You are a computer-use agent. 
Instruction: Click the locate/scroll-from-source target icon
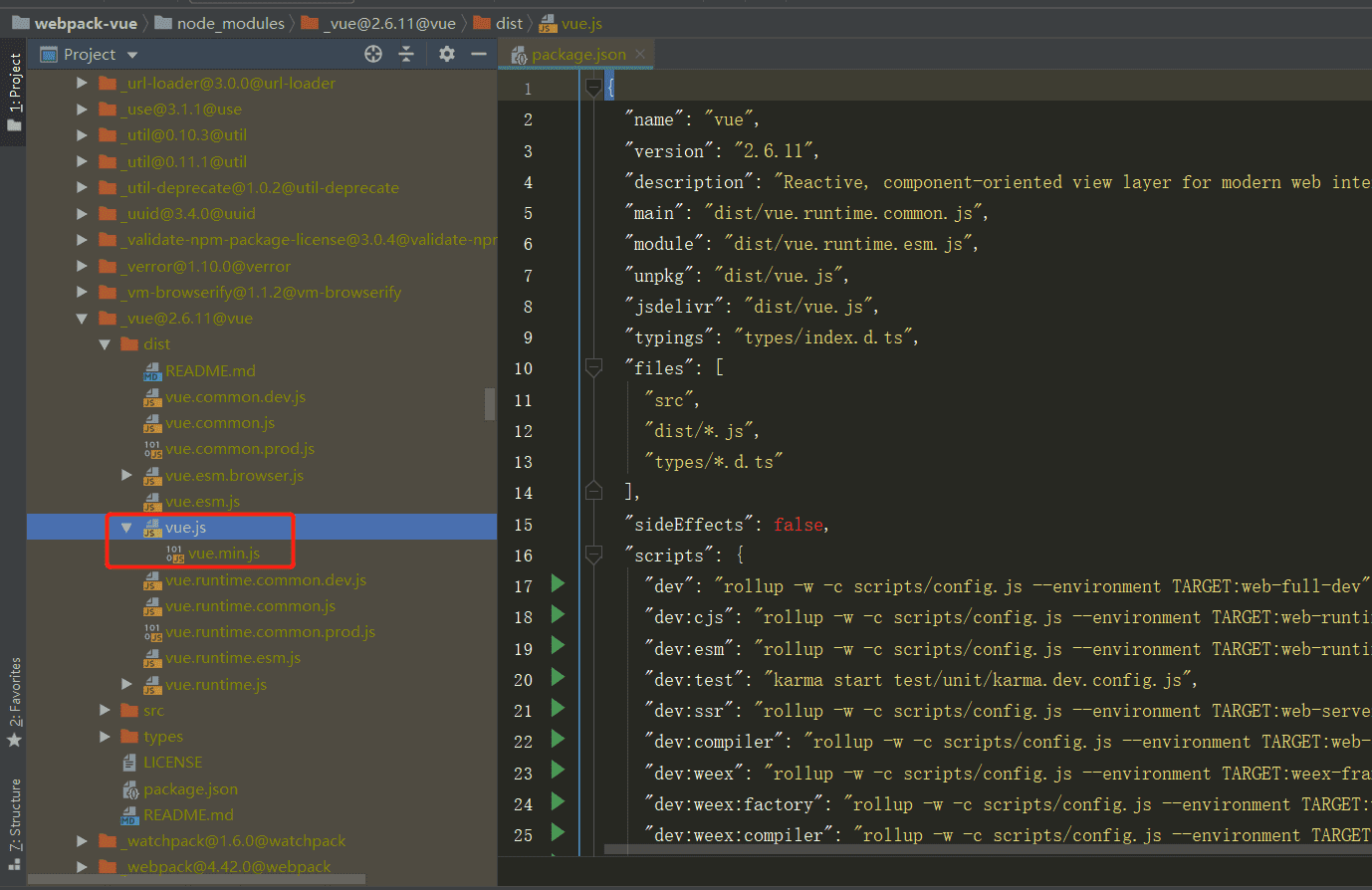click(x=373, y=54)
